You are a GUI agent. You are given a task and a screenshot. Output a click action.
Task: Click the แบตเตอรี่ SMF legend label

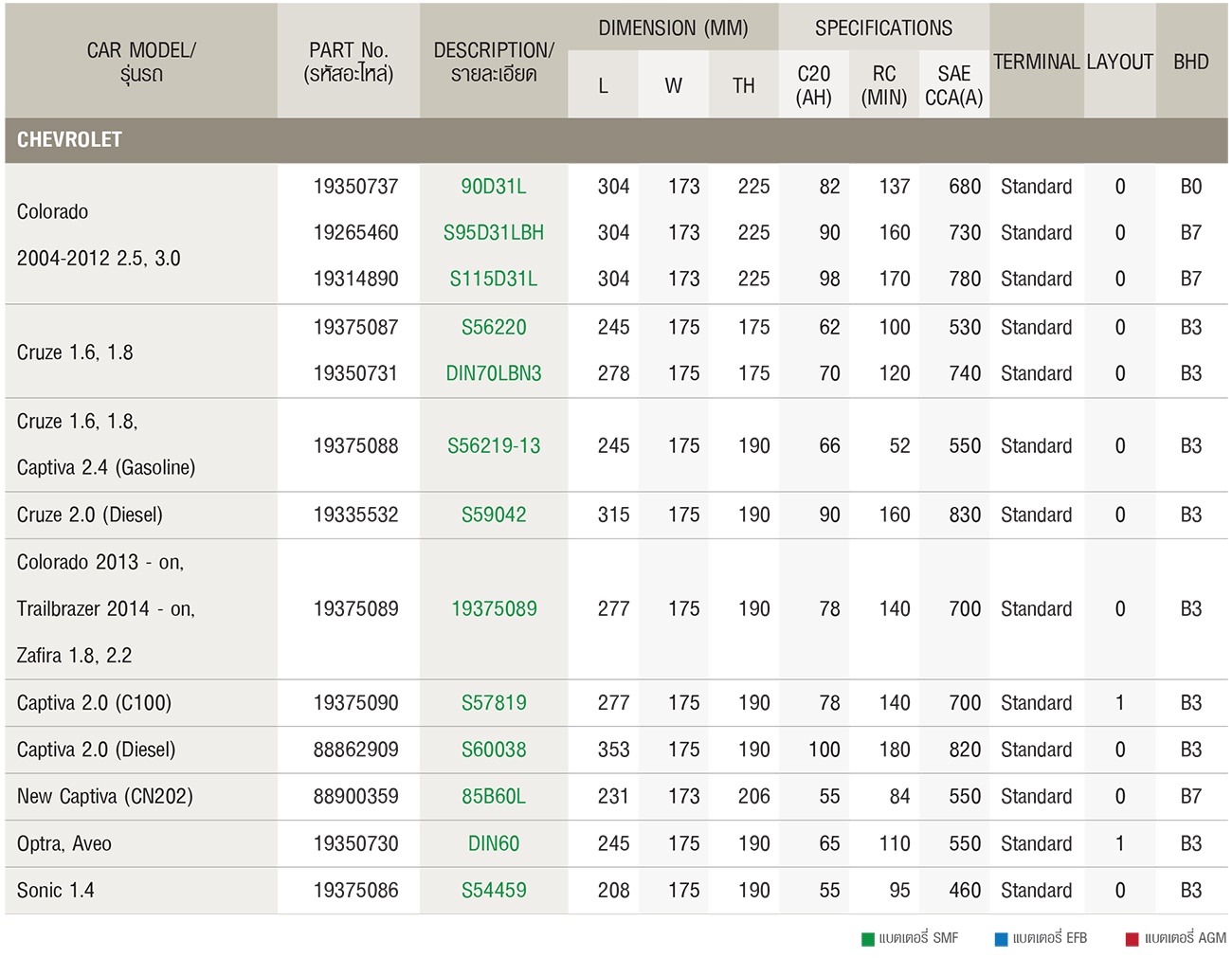click(x=918, y=939)
